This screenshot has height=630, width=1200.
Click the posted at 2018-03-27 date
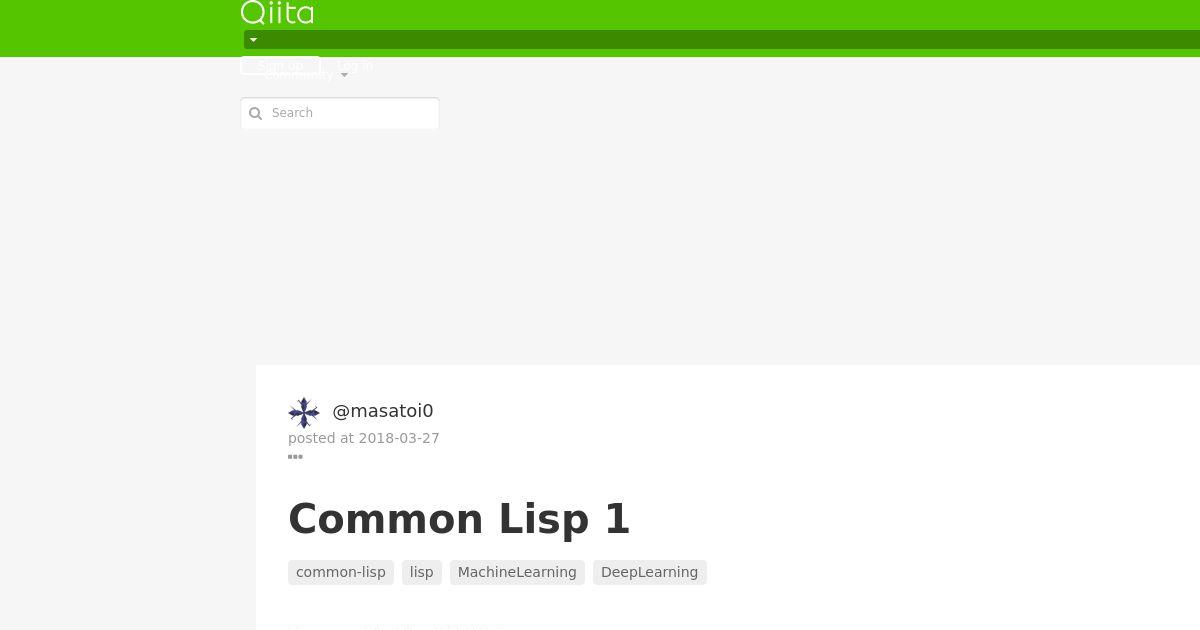[364, 438]
